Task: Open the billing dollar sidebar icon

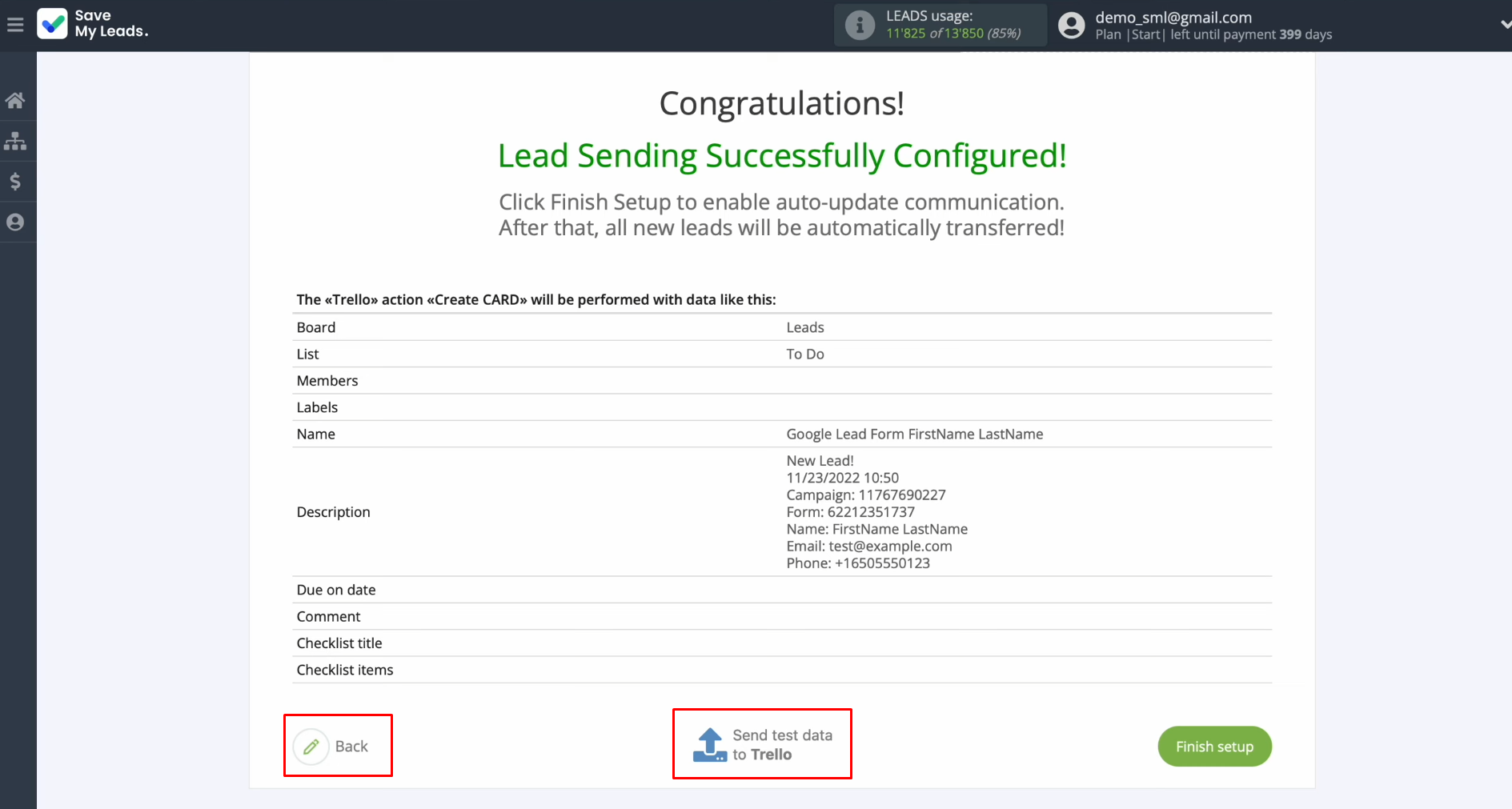Action: point(15,182)
